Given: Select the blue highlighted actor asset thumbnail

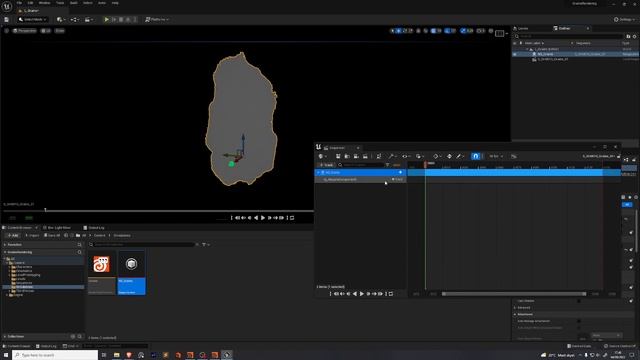Looking at the screenshot, I should [131, 272].
